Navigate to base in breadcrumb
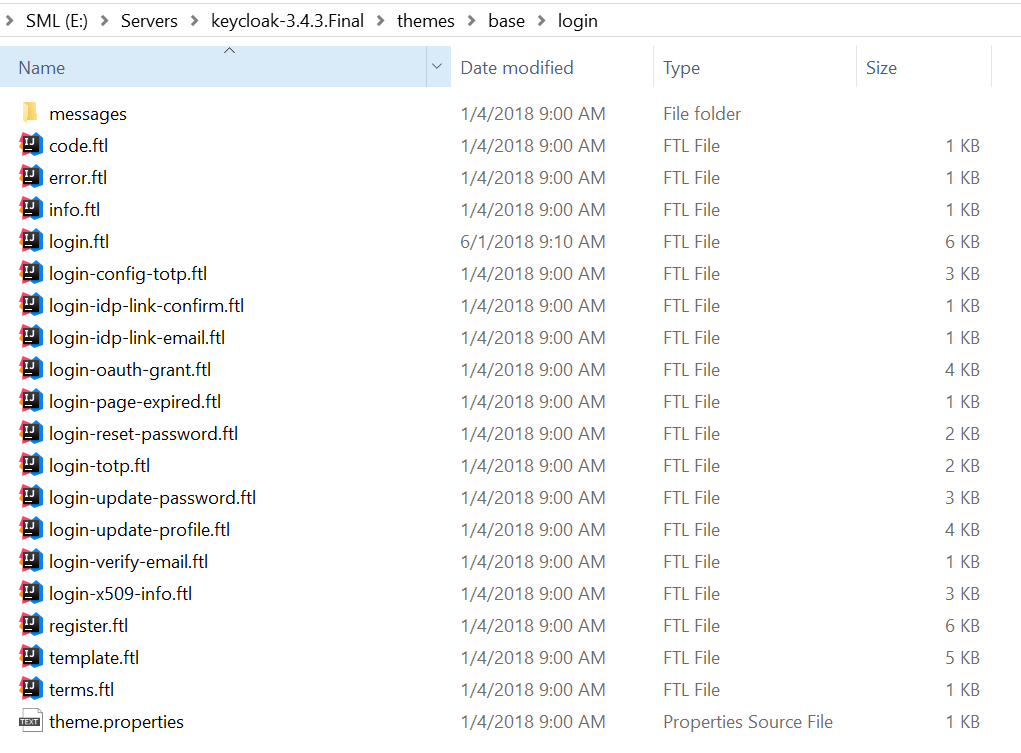1021x753 pixels. (507, 21)
